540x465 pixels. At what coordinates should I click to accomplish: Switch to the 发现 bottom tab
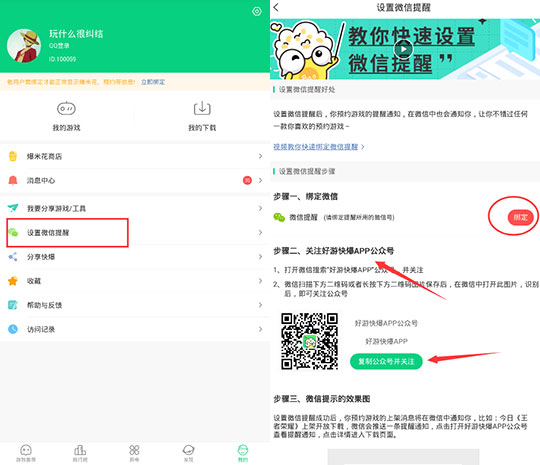pyautogui.click(x=188, y=453)
